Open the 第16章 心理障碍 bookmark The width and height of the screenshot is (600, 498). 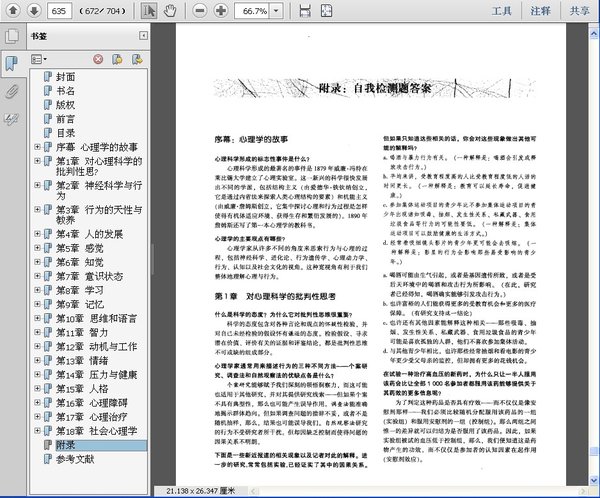(x=92, y=403)
